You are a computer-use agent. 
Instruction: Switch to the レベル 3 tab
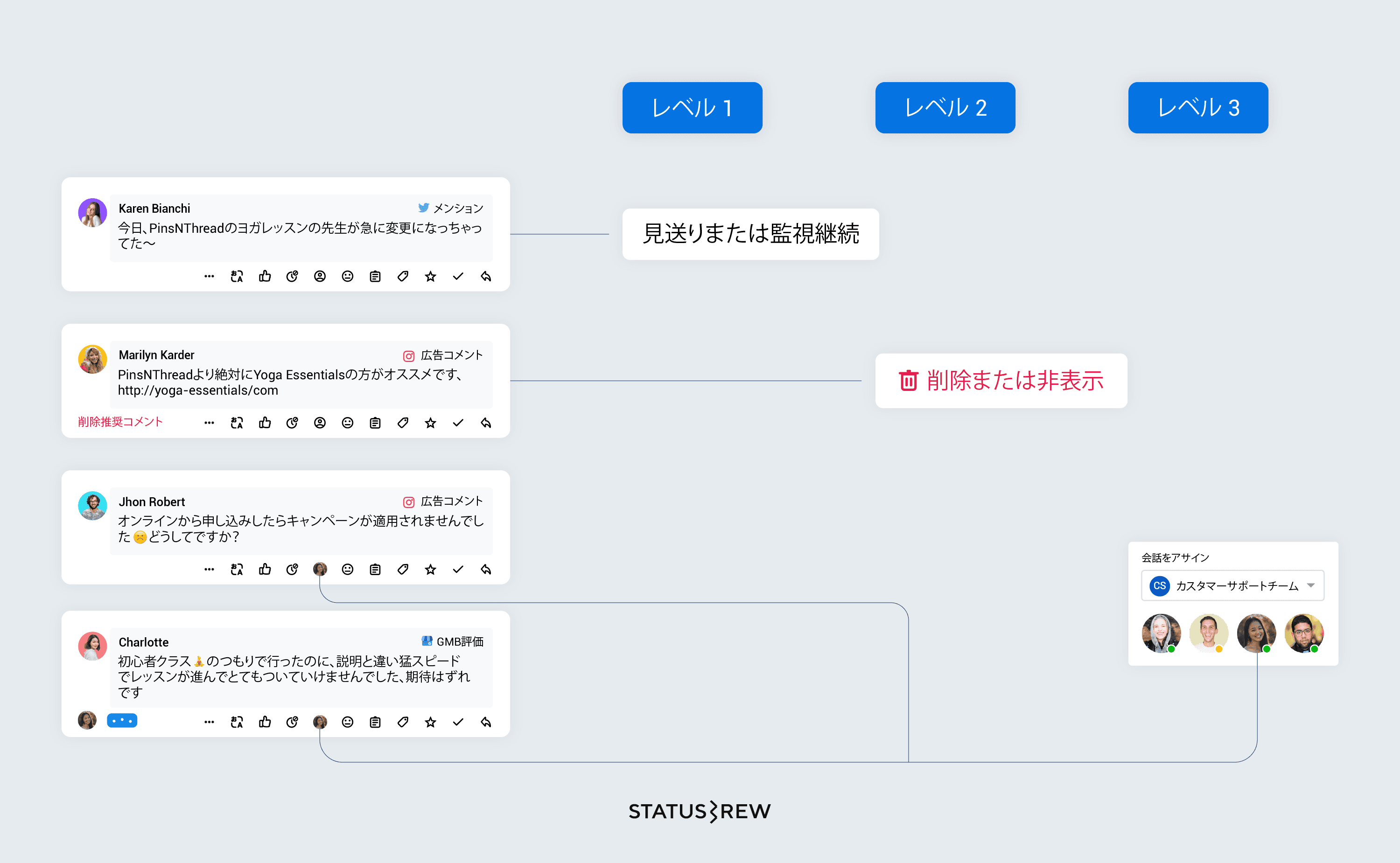1198,108
